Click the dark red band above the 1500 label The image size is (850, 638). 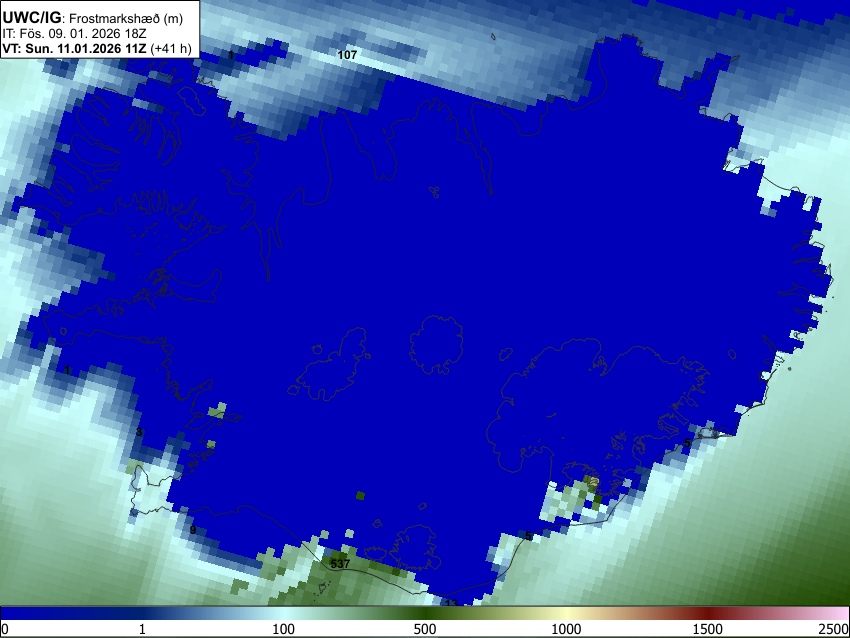[x=708, y=614]
